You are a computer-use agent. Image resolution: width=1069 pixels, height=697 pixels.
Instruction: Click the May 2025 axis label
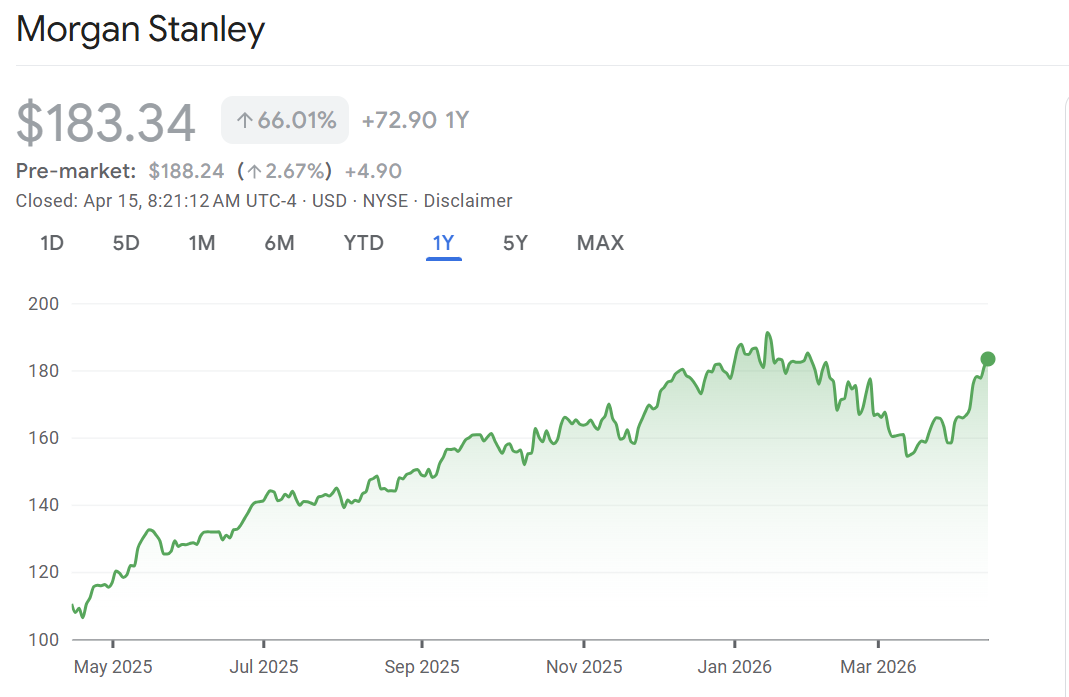112,666
